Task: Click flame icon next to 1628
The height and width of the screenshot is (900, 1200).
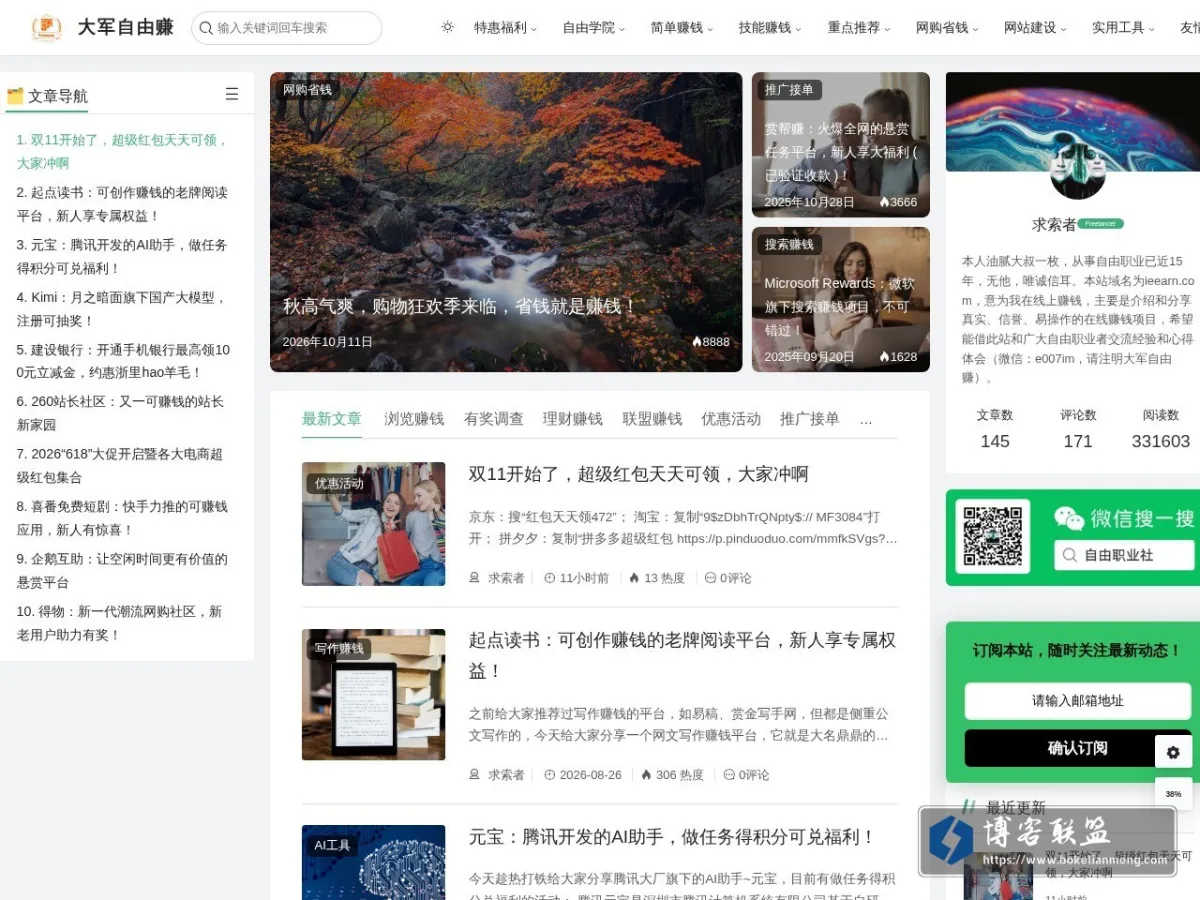Action: 884,357
